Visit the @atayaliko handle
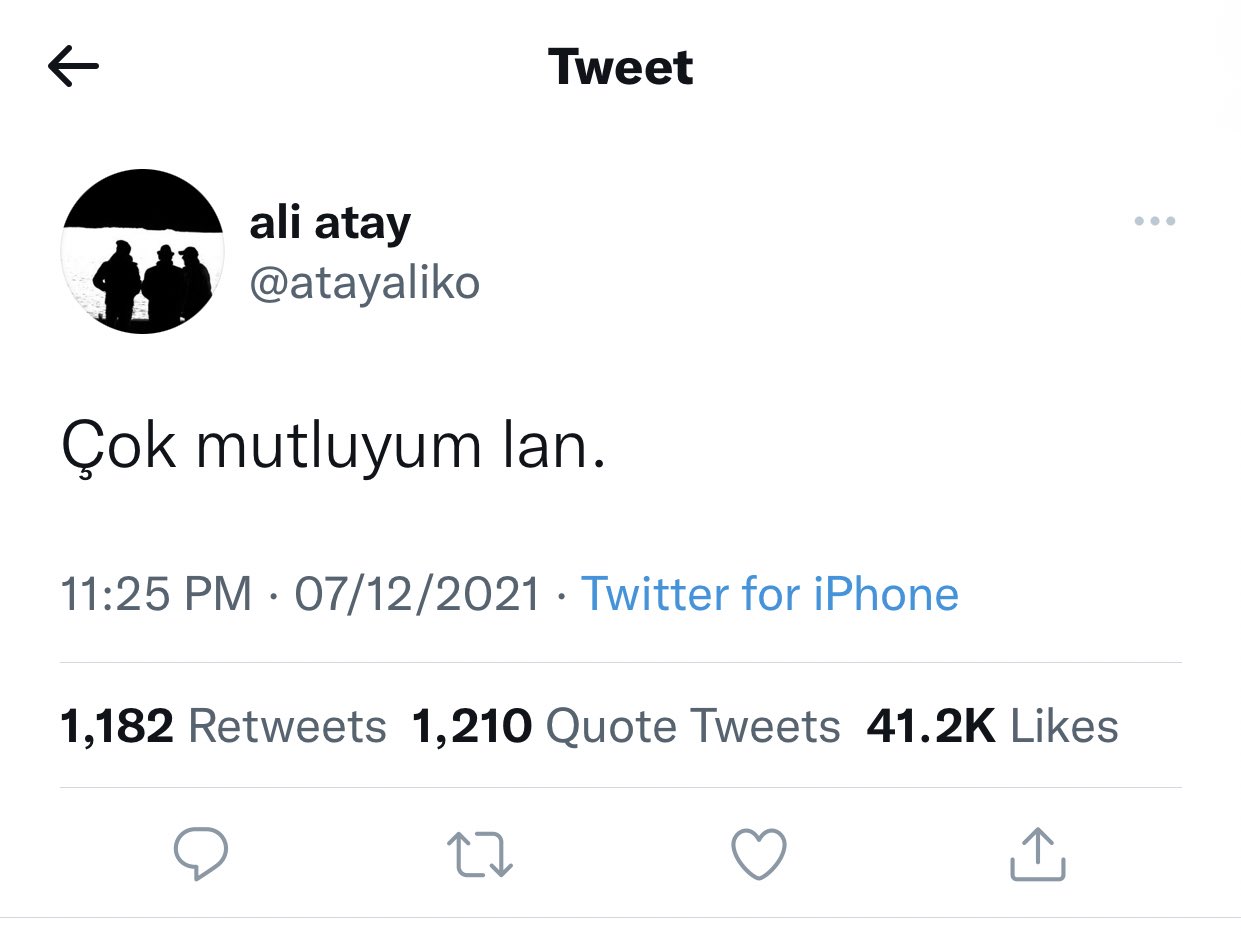This screenshot has height=934, width=1241. [x=365, y=284]
